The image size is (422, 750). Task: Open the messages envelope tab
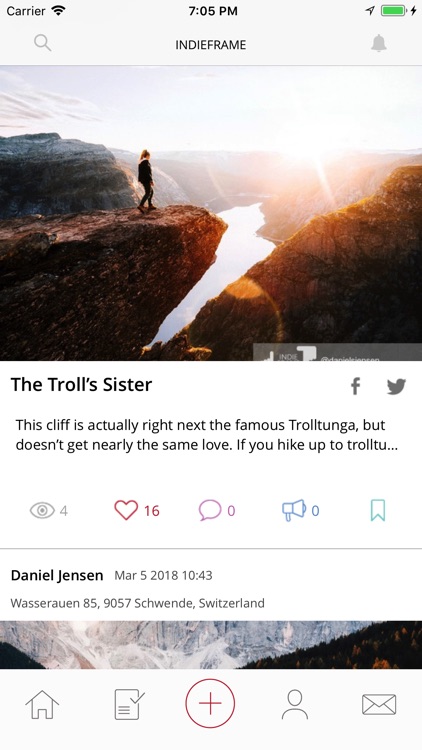point(379,704)
